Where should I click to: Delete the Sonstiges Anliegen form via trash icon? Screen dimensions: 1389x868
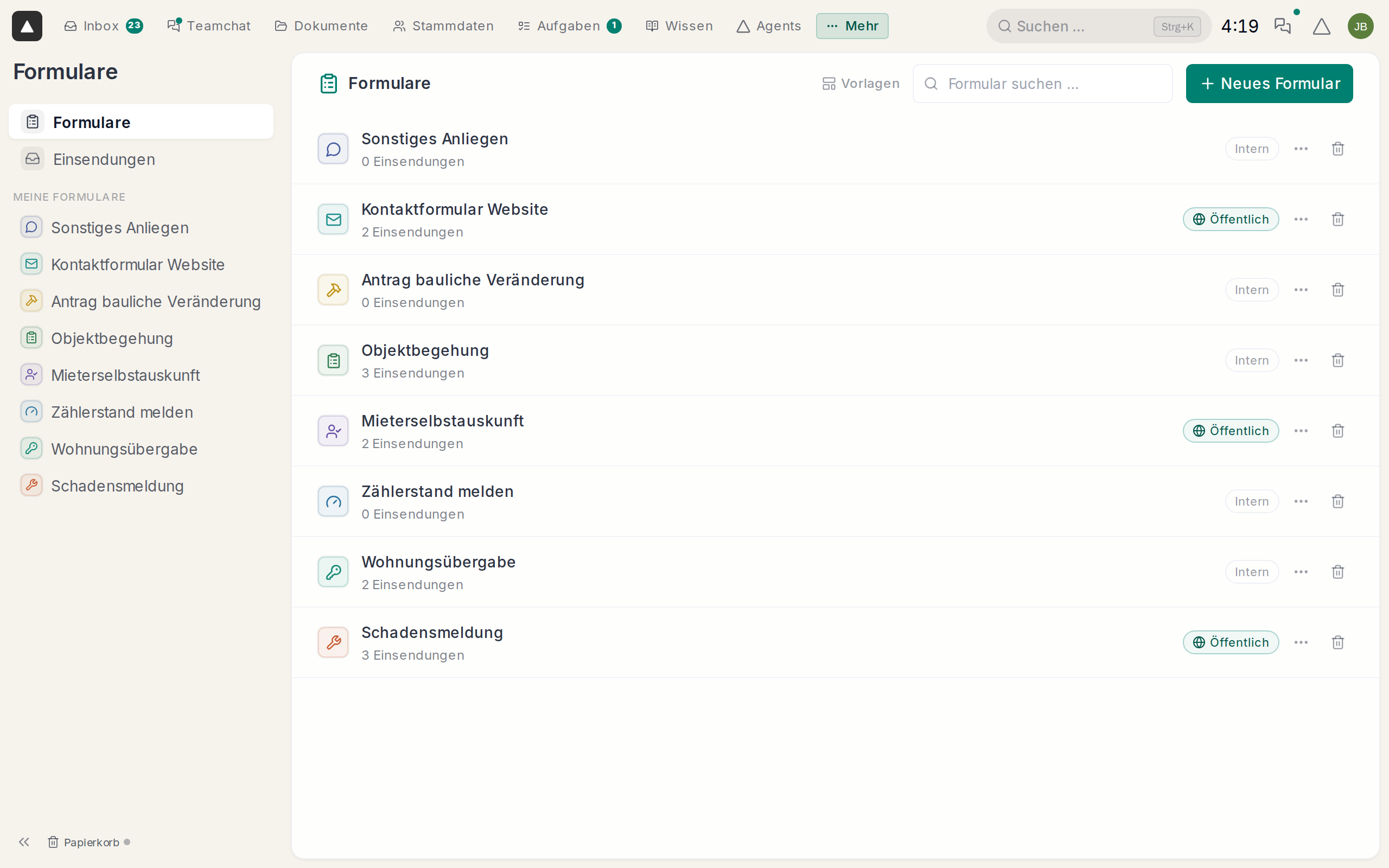point(1338,149)
